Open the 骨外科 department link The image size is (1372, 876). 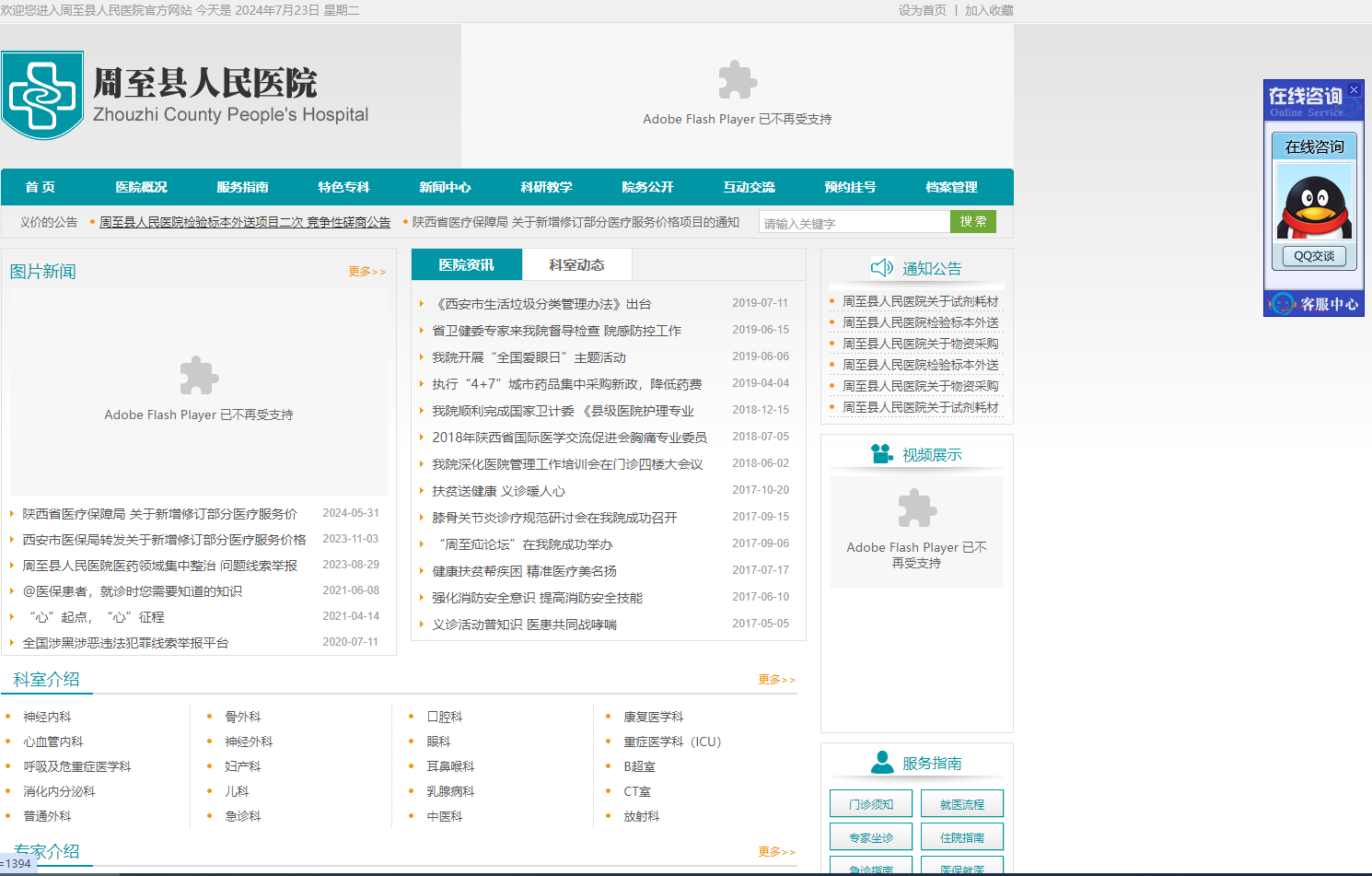pyautogui.click(x=243, y=717)
